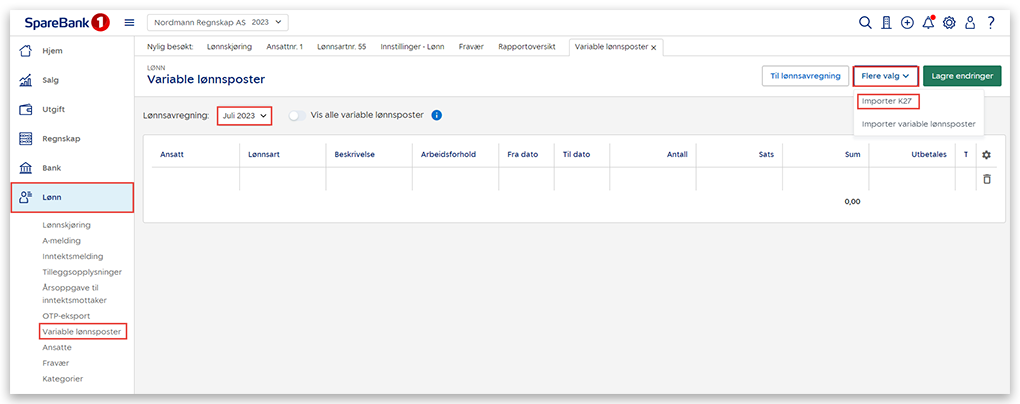1020x404 pixels.
Task: Delete row with trash can icon
Action: click(986, 179)
